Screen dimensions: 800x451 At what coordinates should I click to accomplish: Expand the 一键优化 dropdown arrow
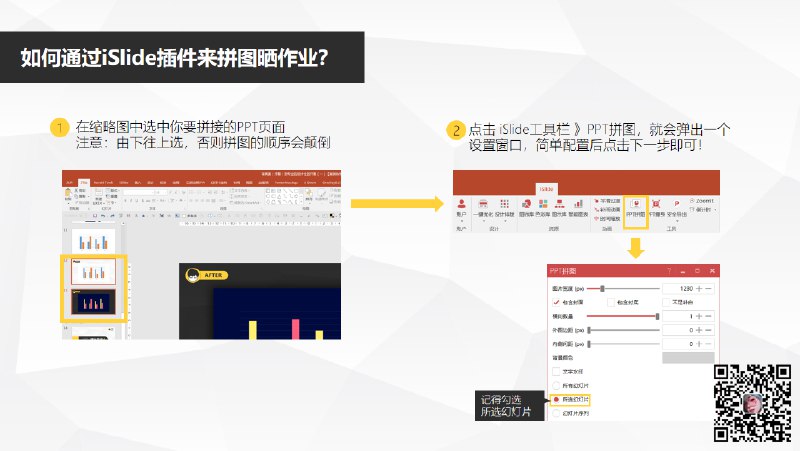[483, 221]
